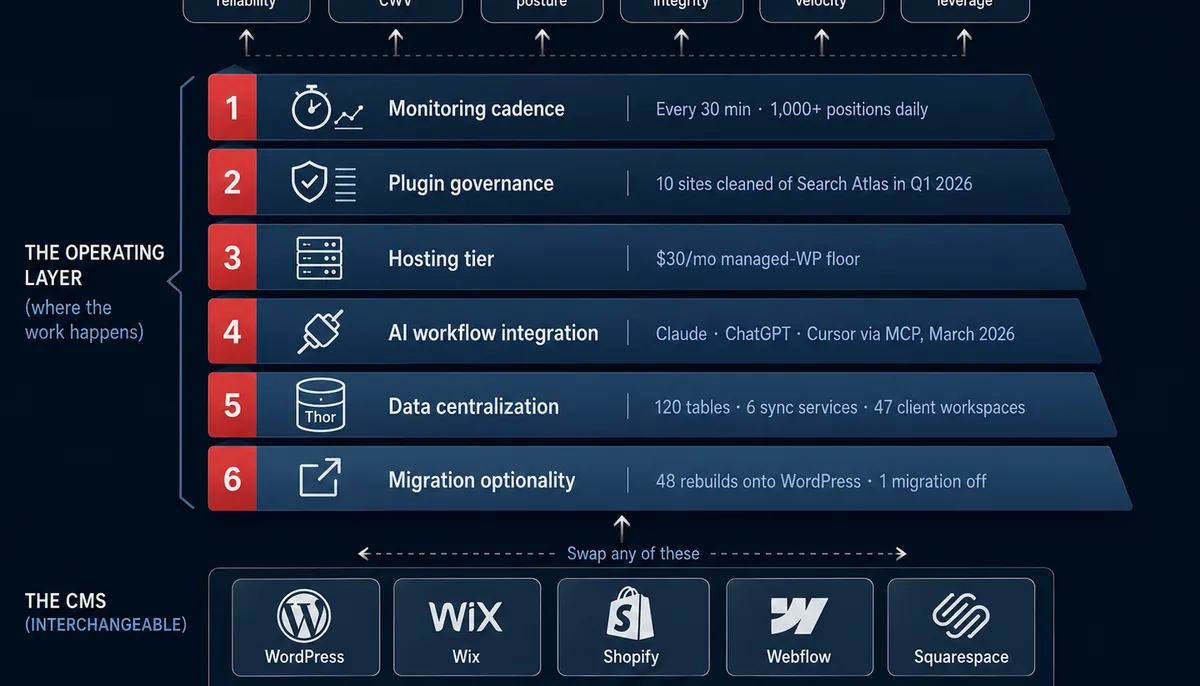Select the Hosting tier label
This screenshot has width=1200, height=686.
(441, 259)
